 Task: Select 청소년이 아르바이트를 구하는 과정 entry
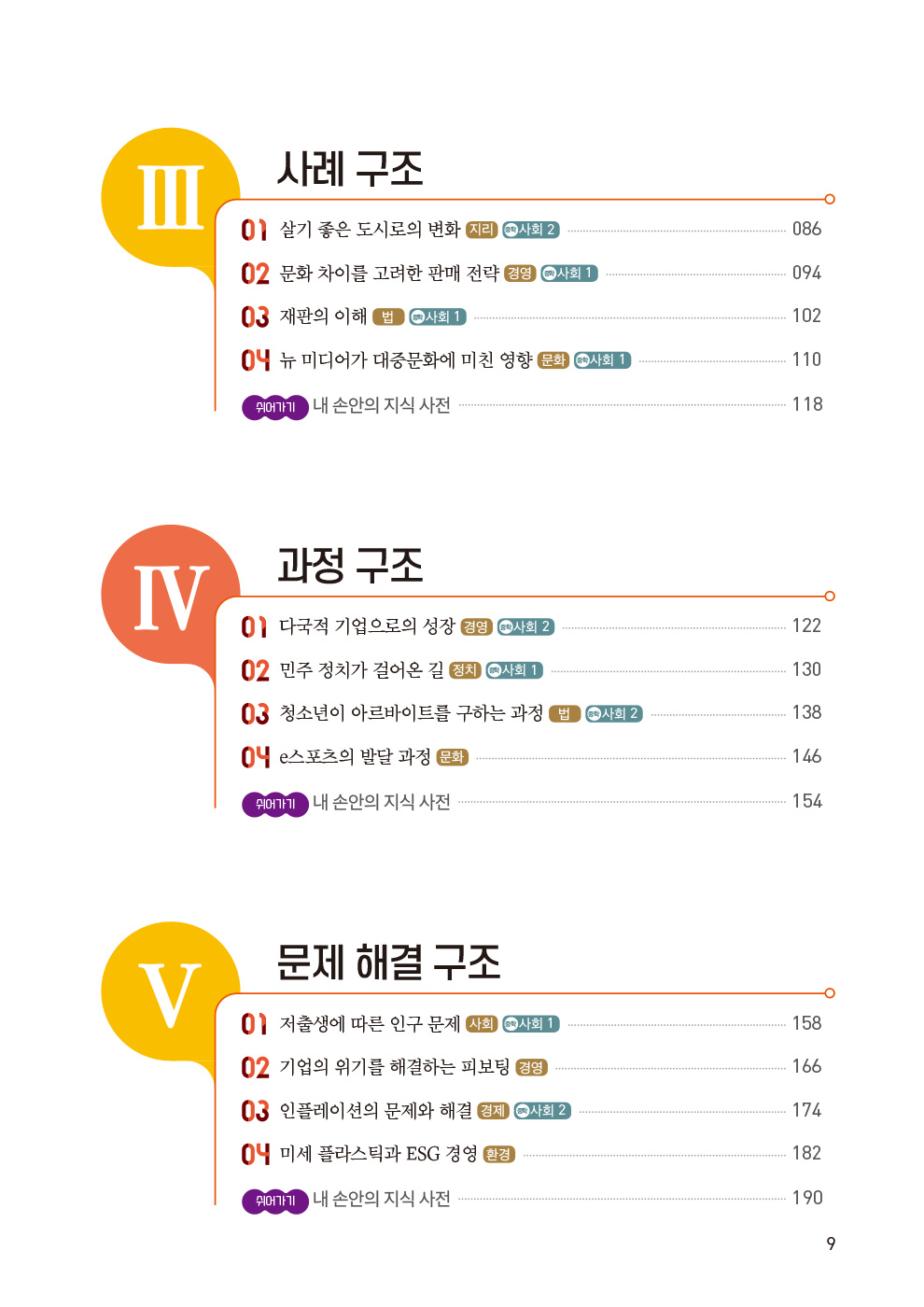411,713
